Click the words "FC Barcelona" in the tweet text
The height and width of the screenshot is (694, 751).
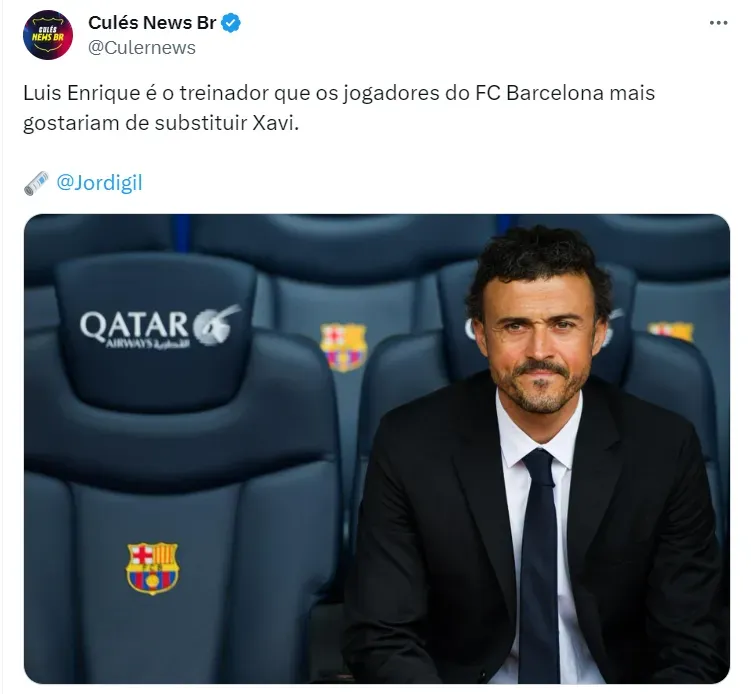tap(539, 92)
